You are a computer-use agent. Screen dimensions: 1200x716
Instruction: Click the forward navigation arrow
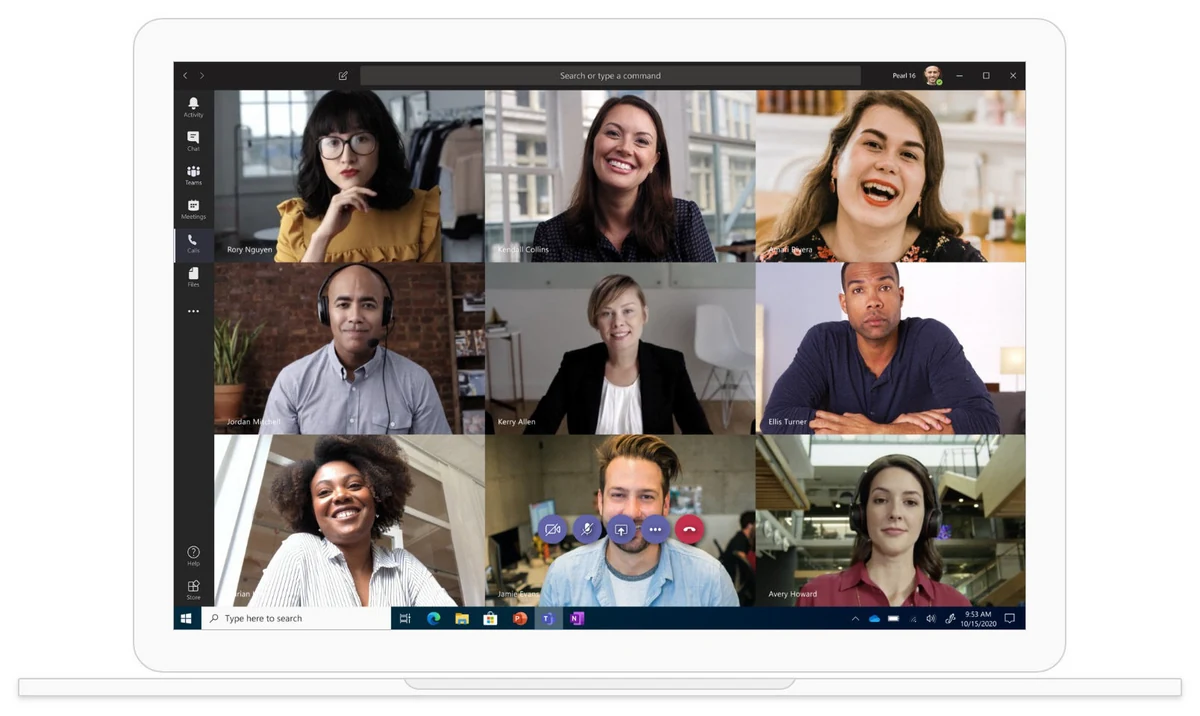202,76
